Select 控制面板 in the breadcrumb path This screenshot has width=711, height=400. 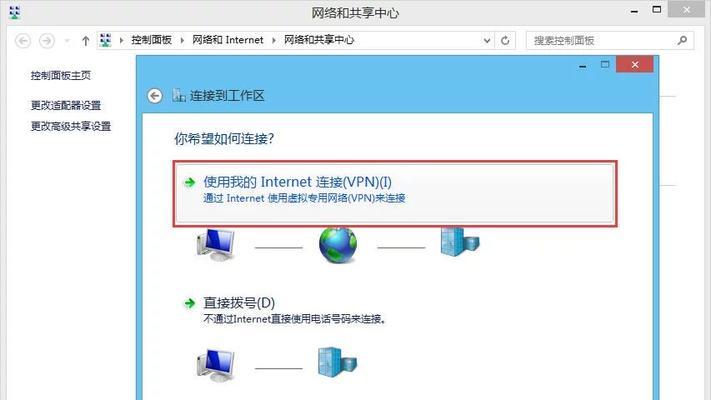(x=151, y=40)
